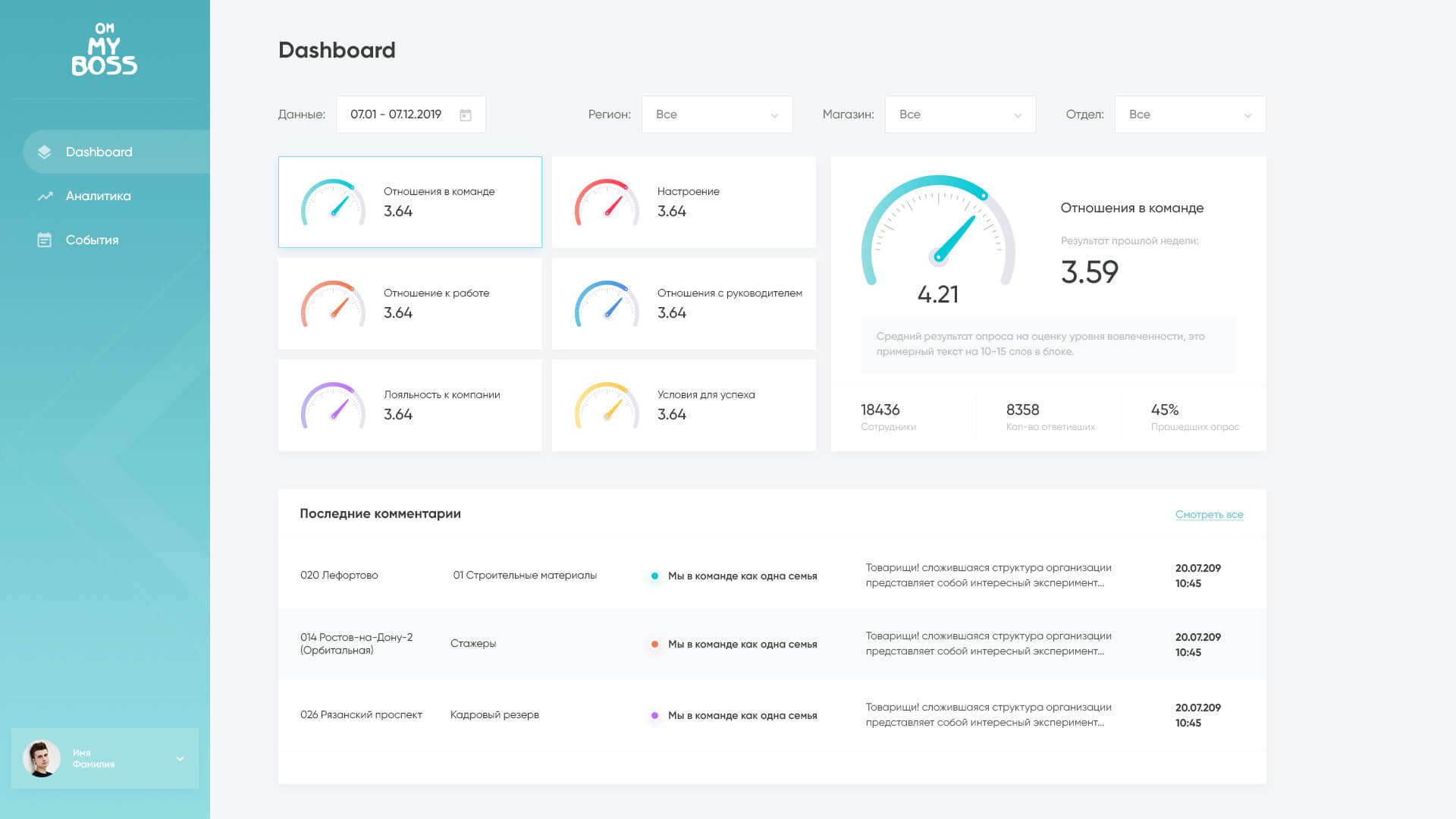This screenshot has height=819, width=1456.
Task: Click the orange dot in Ростов-на-Дону-2 row
Action: click(x=654, y=644)
